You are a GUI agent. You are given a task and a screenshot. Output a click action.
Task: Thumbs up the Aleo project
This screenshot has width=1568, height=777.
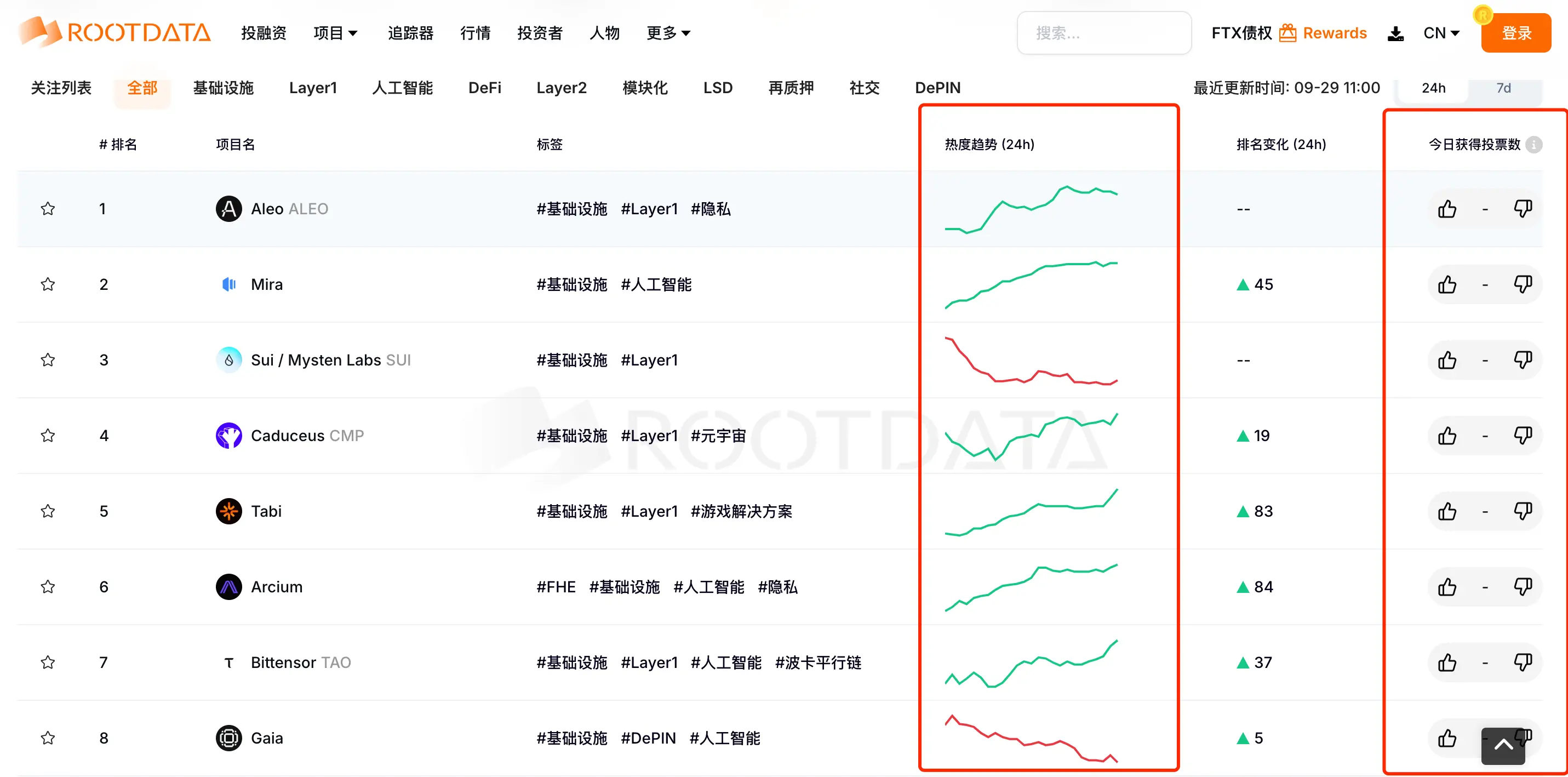(1447, 209)
